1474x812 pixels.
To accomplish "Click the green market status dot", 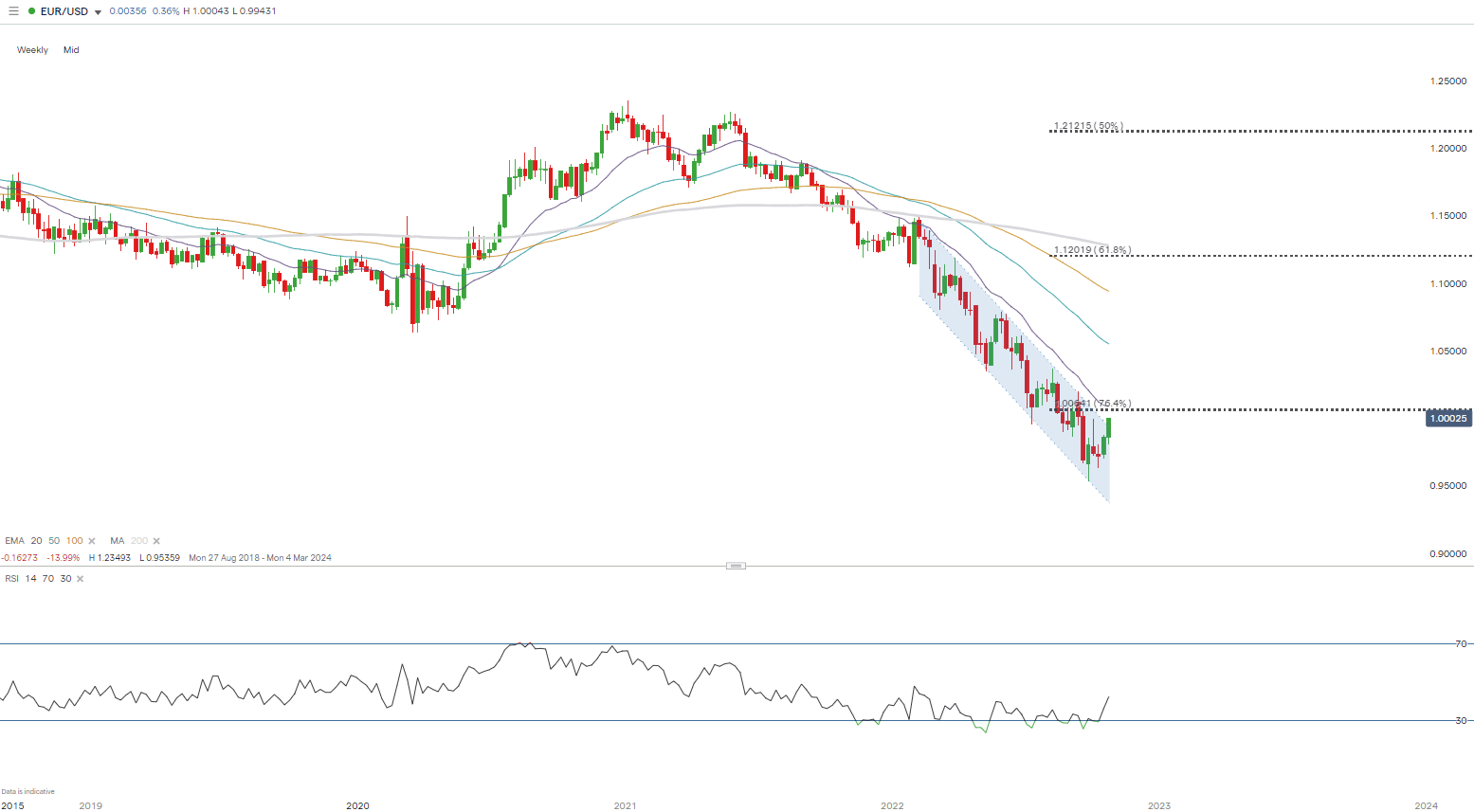I will (x=31, y=11).
